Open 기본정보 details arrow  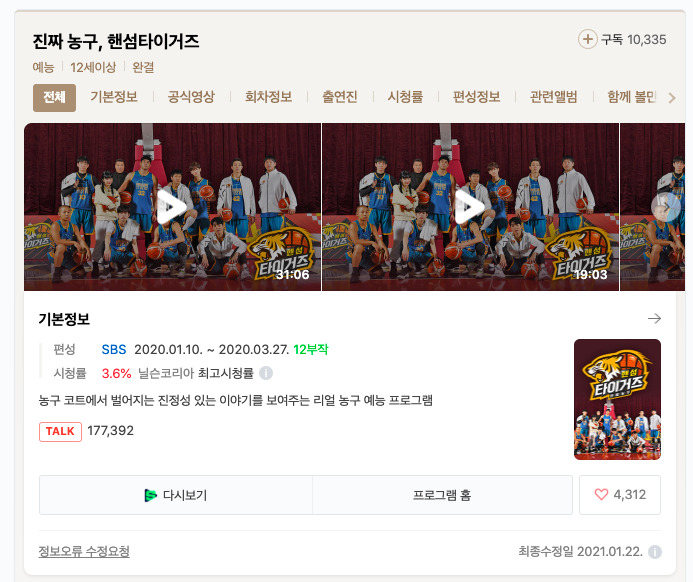654,319
